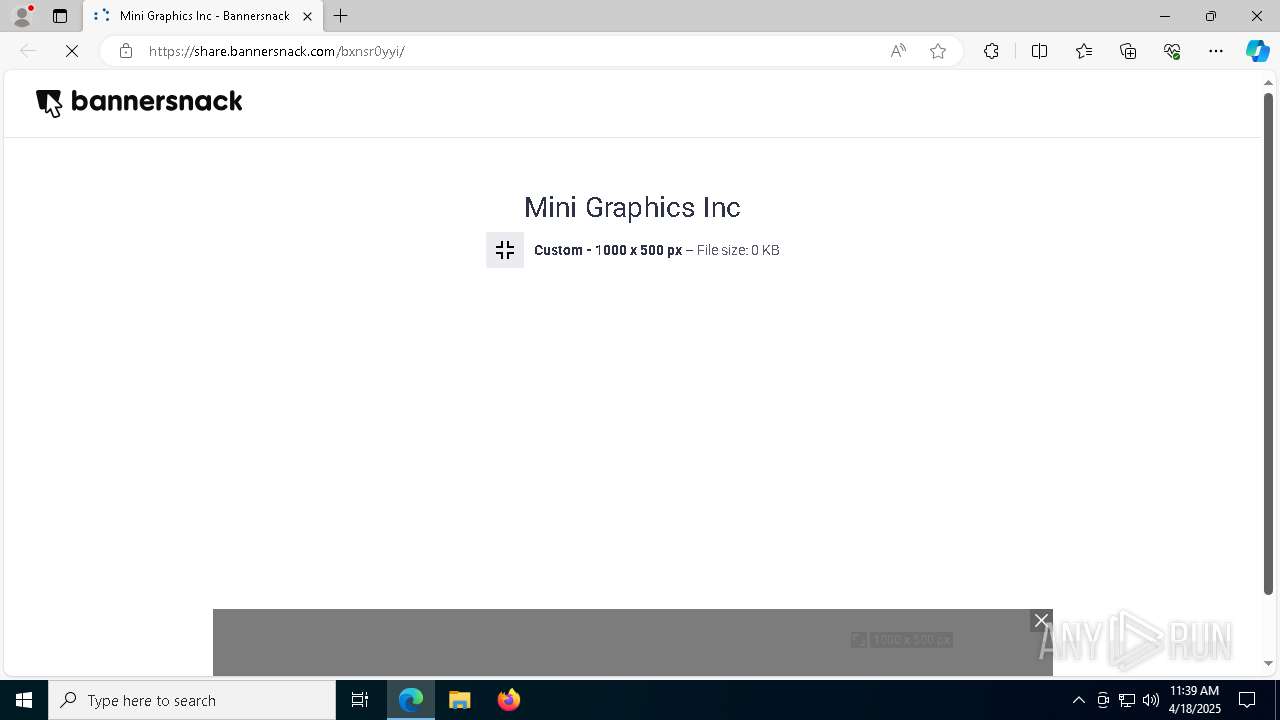This screenshot has width=1280, height=720.
Task: Open the Favorites list
Action: 1084,51
